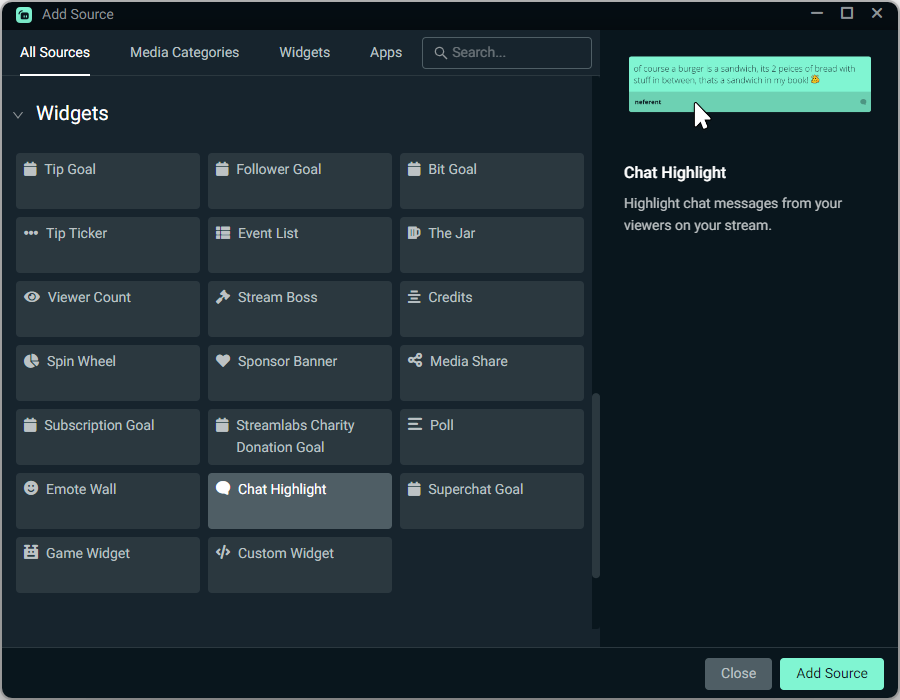
Task: Click The Jar widget icon
Action: click(414, 233)
